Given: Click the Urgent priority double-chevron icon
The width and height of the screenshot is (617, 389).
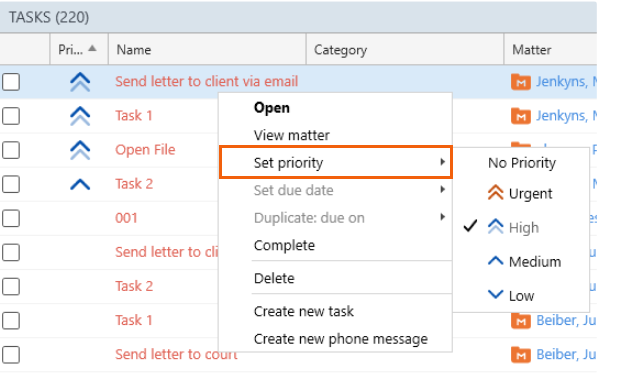Looking at the screenshot, I should tap(495, 193).
